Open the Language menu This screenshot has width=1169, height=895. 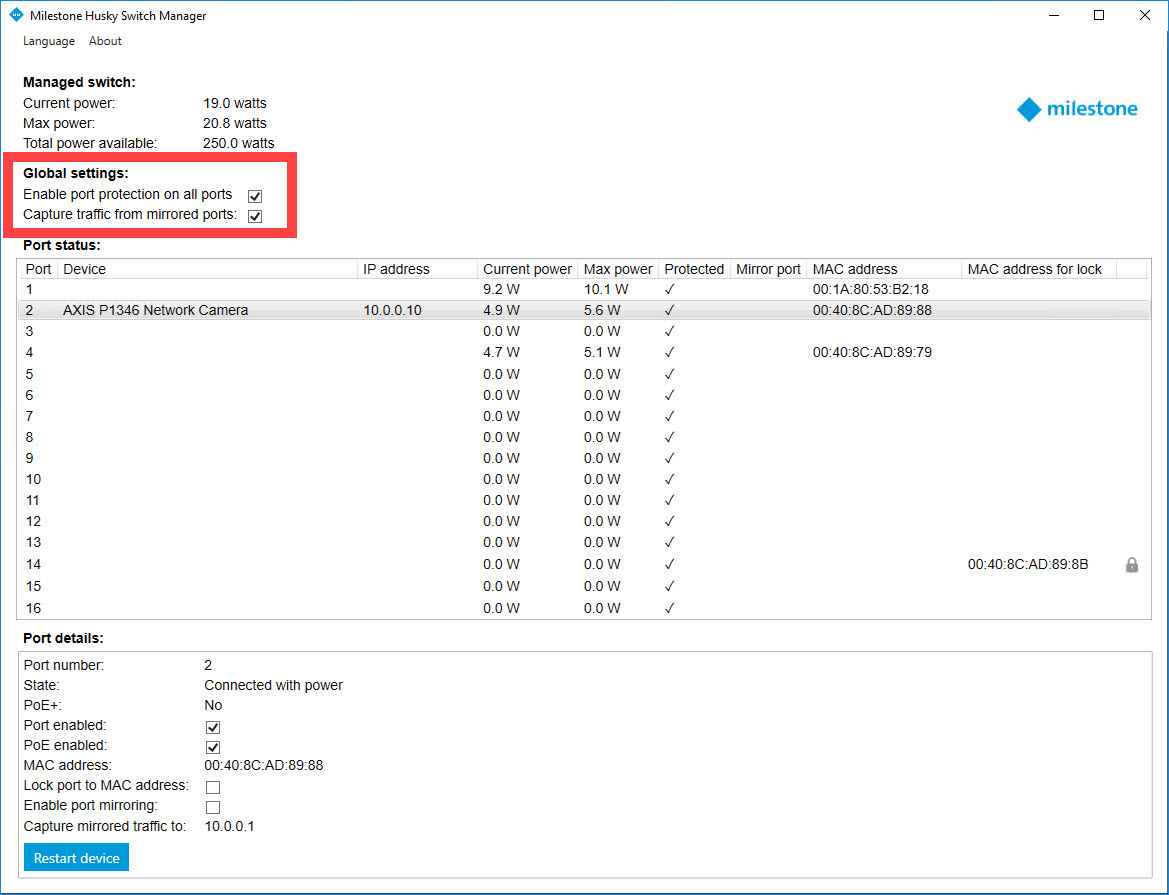[x=49, y=41]
